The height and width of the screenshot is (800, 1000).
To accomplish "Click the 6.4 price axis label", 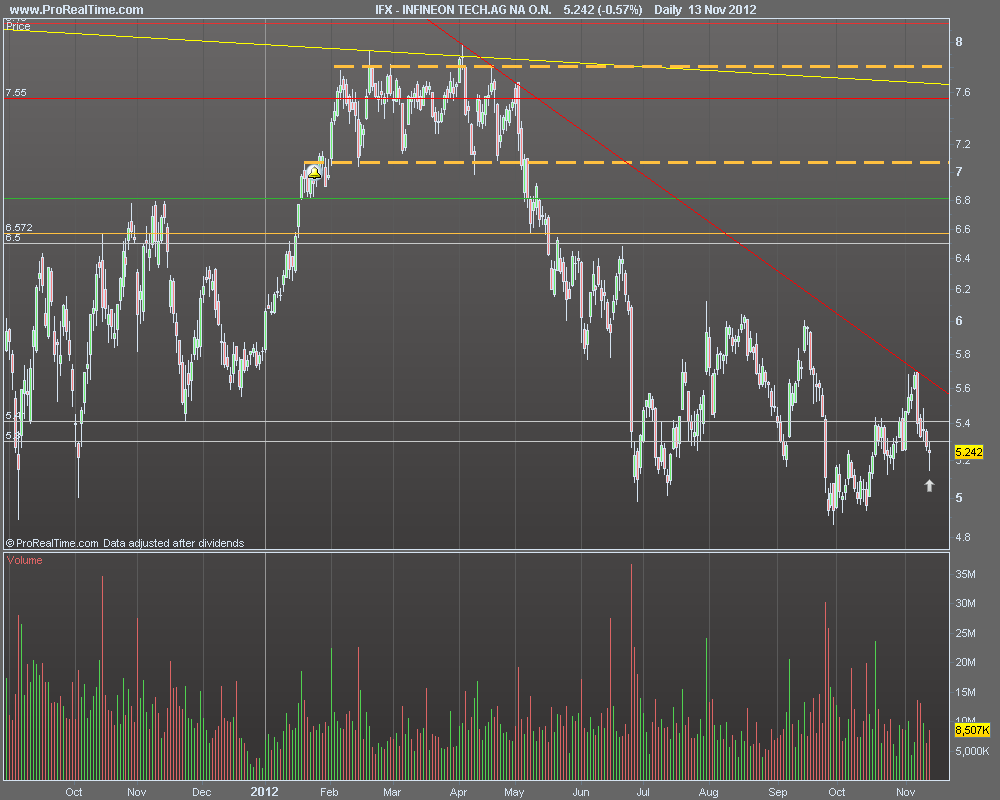I will coord(962,258).
